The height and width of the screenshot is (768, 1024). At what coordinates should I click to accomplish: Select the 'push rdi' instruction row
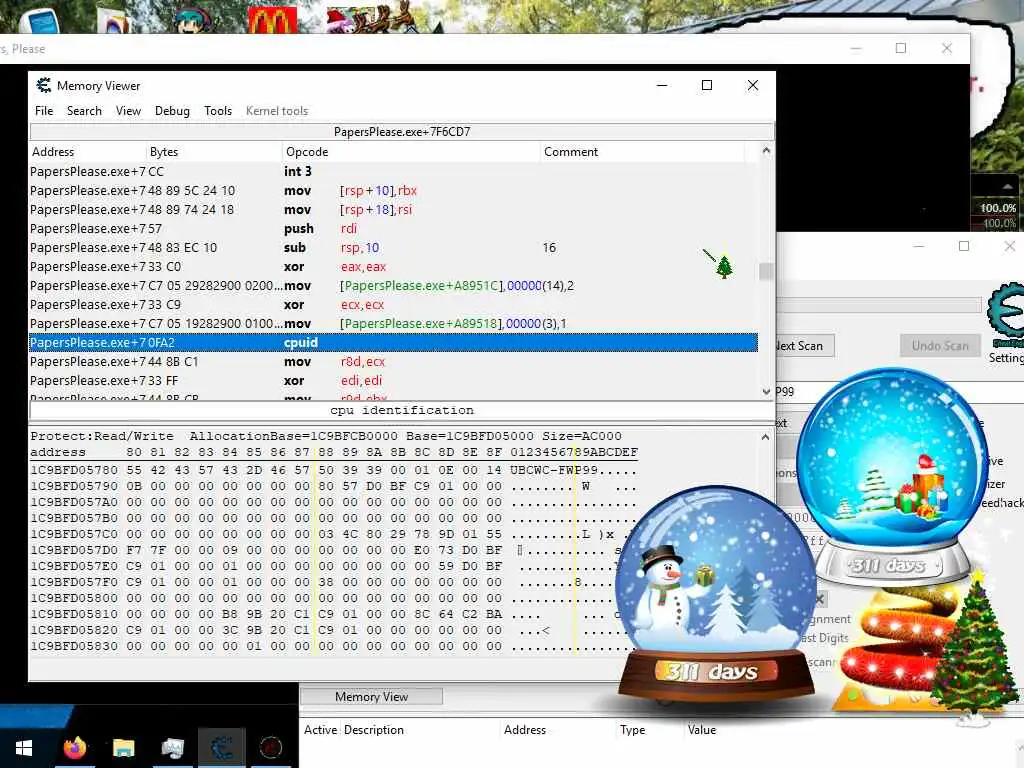pyautogui.click(x=393, y=229)
